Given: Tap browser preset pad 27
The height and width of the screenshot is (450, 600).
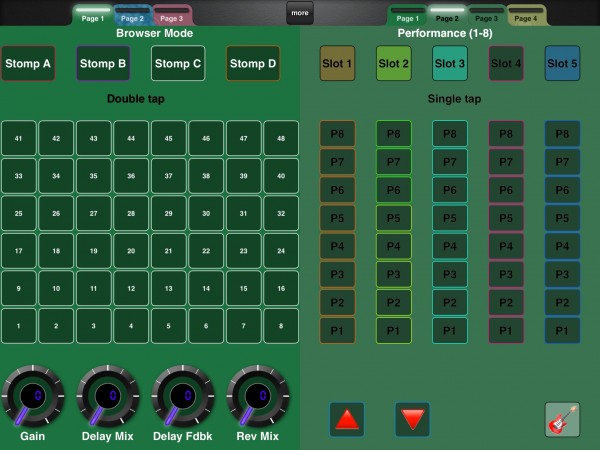Looking at the screenshot, I should point(94,214).
